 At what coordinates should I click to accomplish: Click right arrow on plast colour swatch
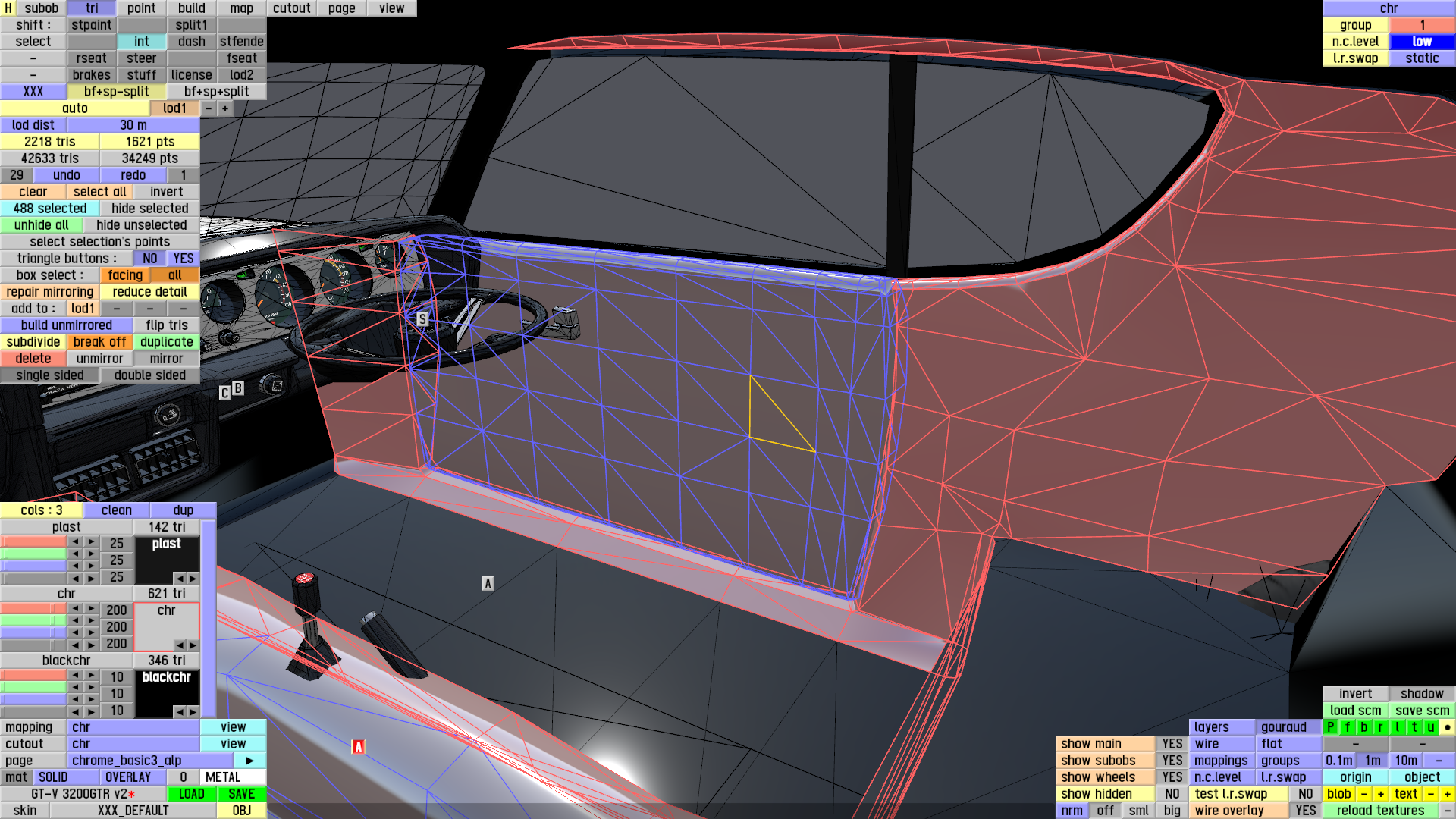193,579
